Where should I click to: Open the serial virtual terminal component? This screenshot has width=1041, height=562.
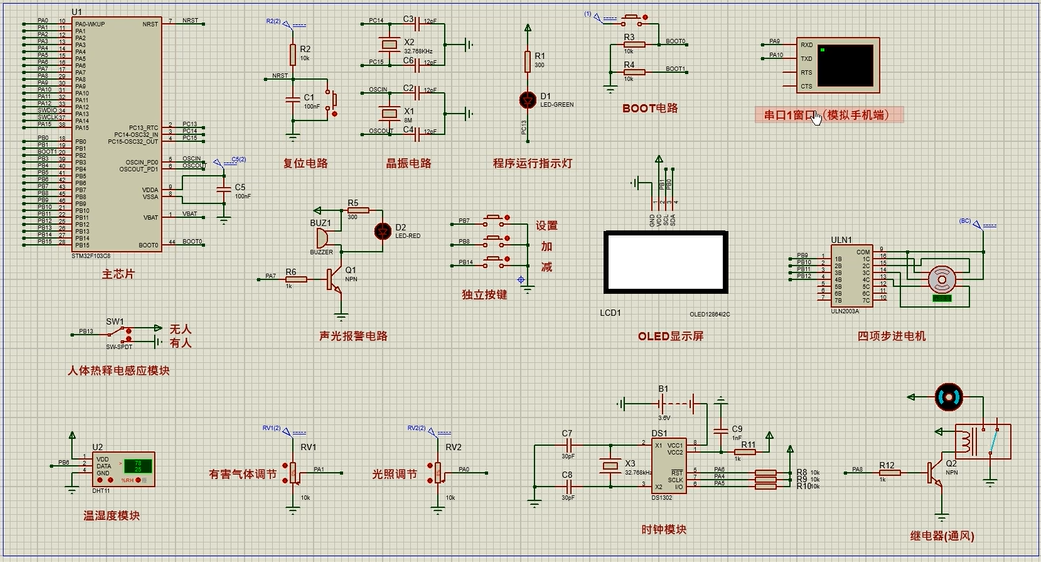838,65
